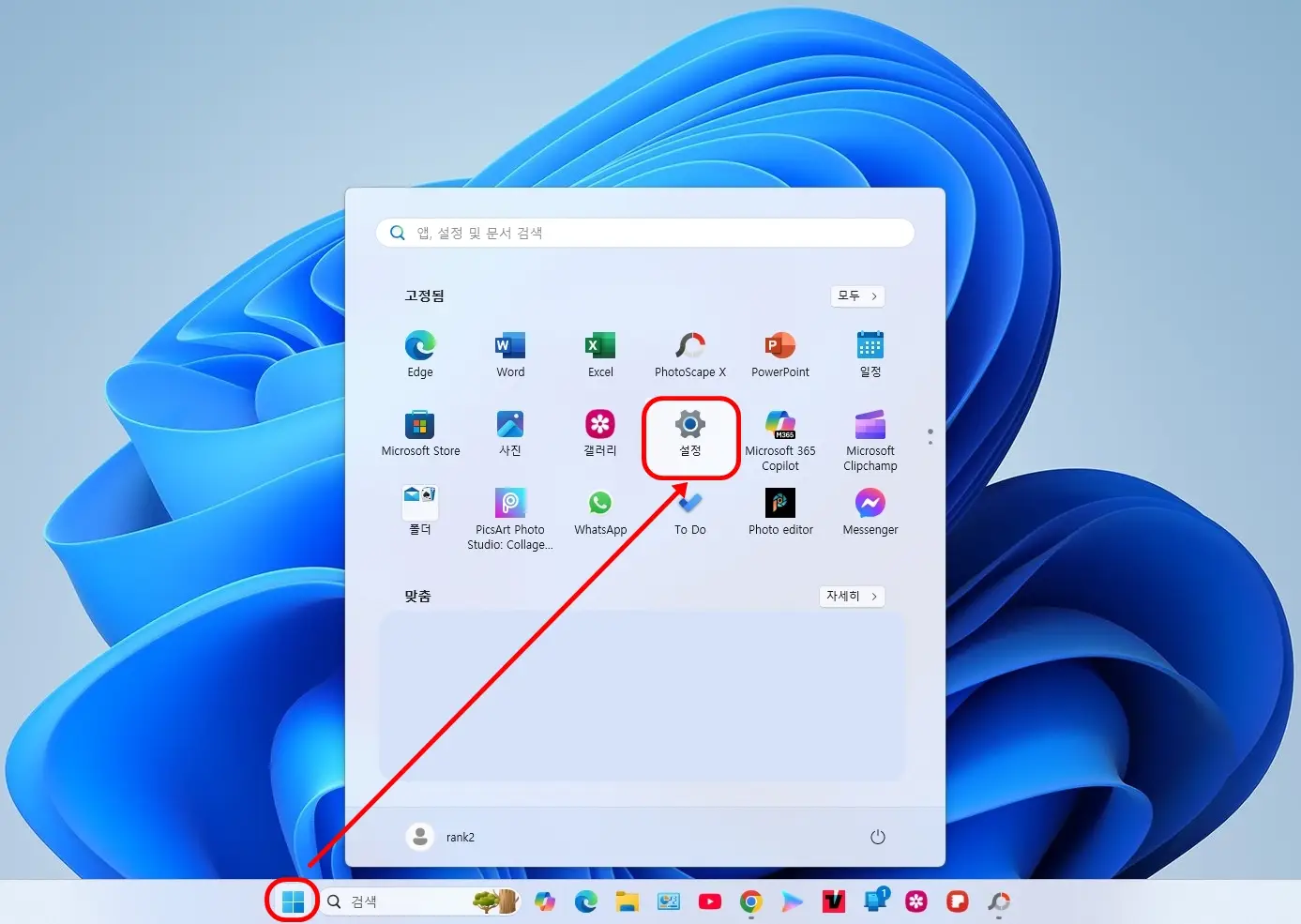Click the Windows Start button on taskbar
Viewport: 1301px width, 924px height.
(293, 901)
